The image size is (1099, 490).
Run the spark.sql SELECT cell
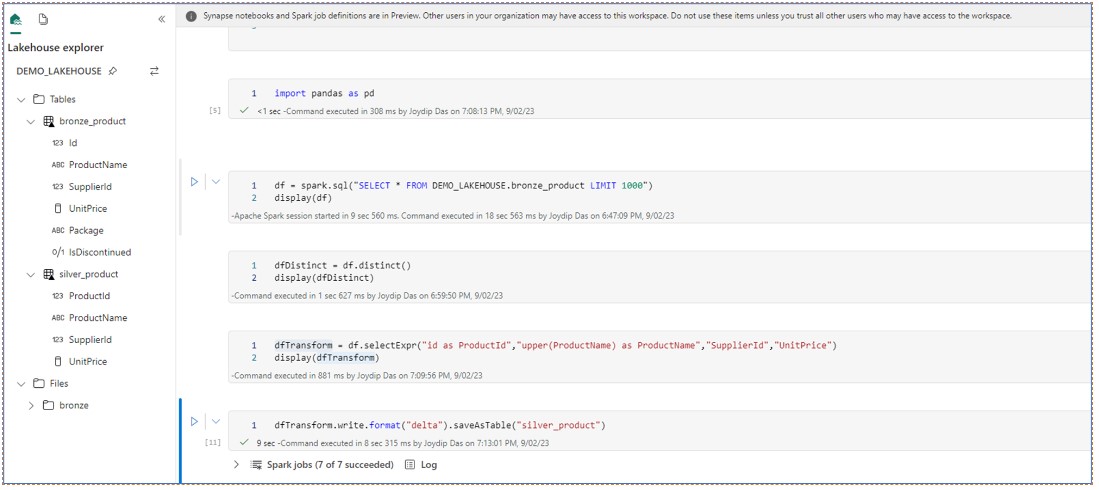pyautogui.click(x=195, y=182)
